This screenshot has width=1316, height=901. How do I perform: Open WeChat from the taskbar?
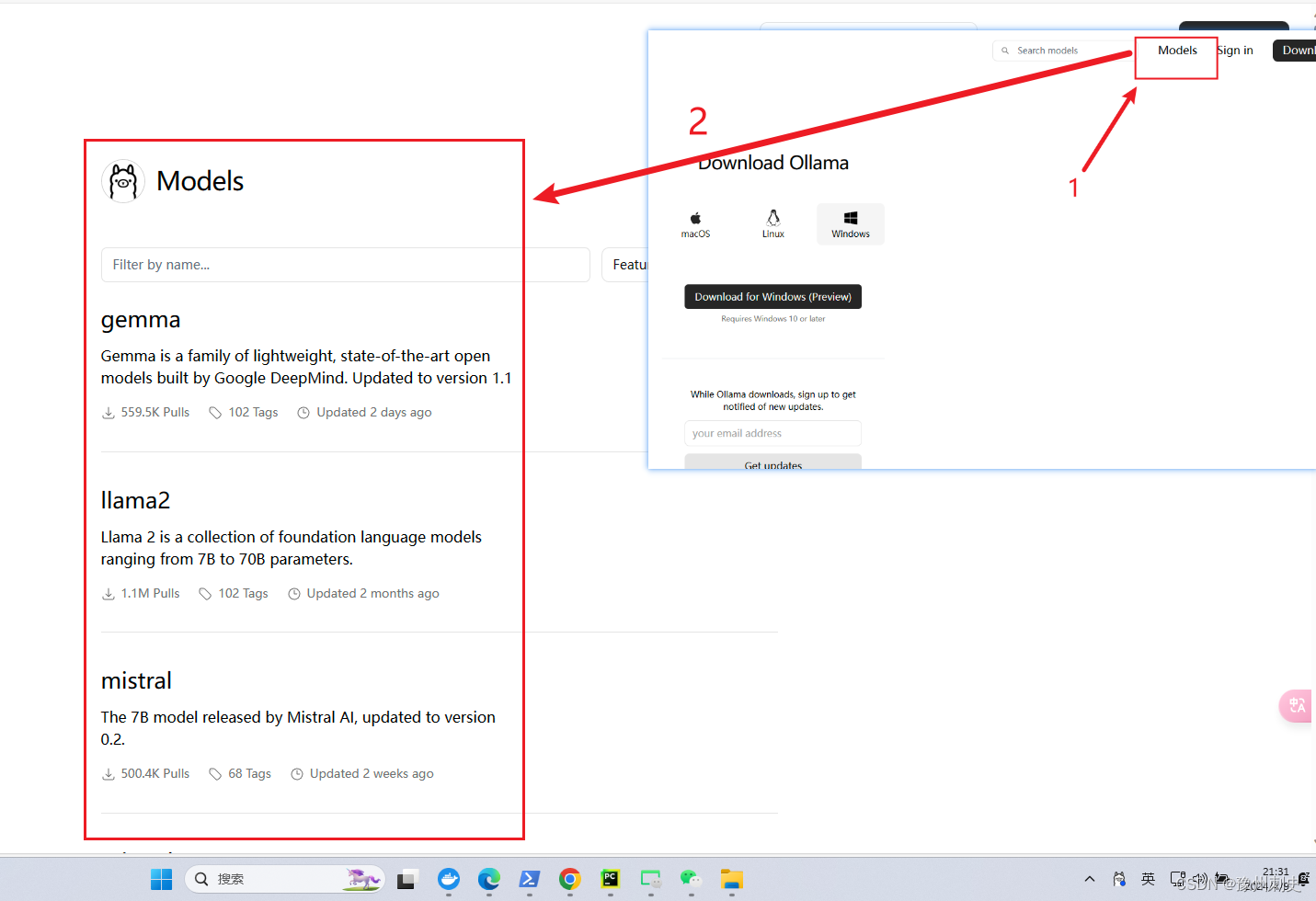691,880
